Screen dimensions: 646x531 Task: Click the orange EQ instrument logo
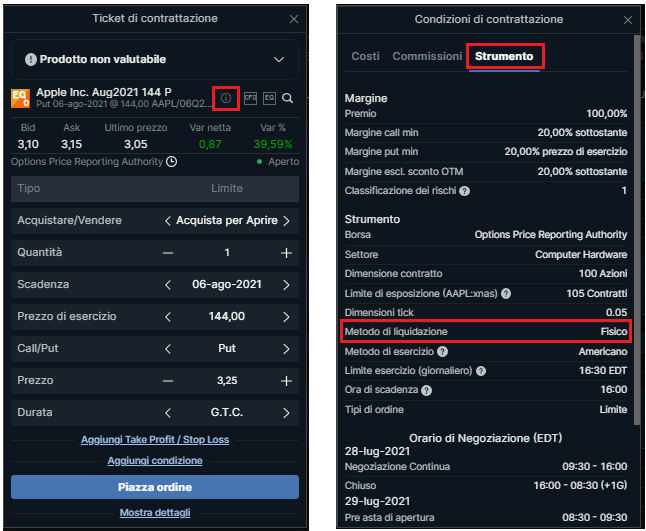coord(20,98)
